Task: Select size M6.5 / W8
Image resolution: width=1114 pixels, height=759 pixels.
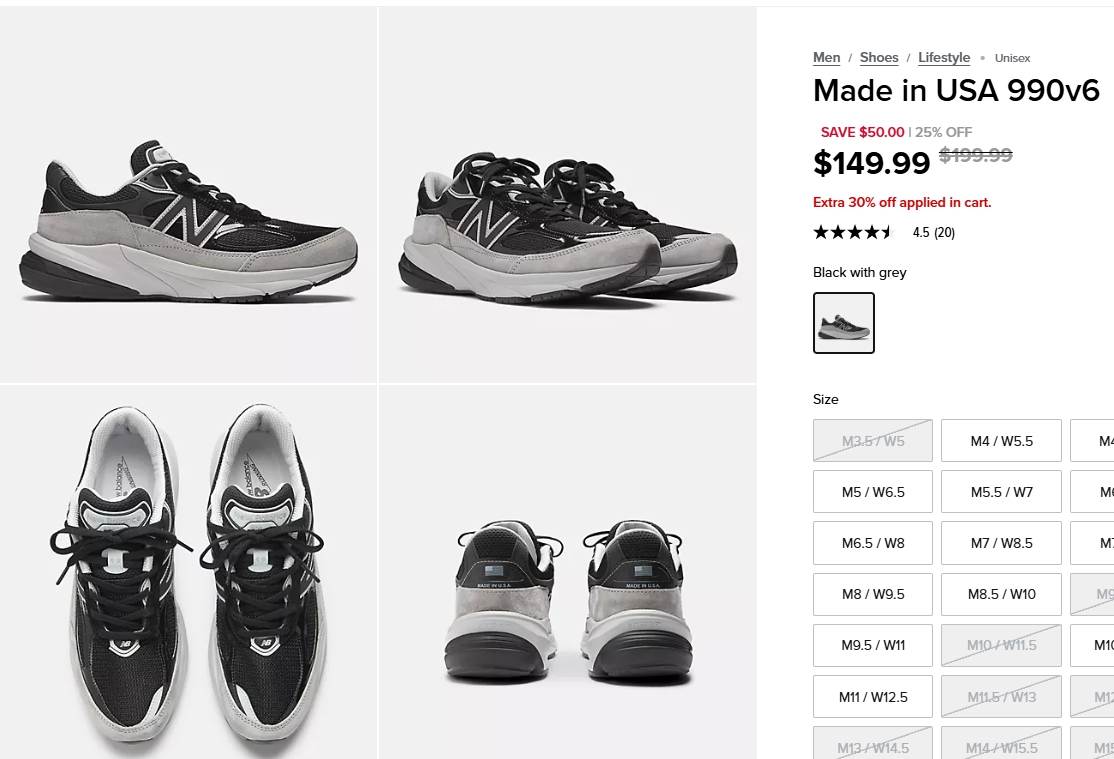Action: 873,543
